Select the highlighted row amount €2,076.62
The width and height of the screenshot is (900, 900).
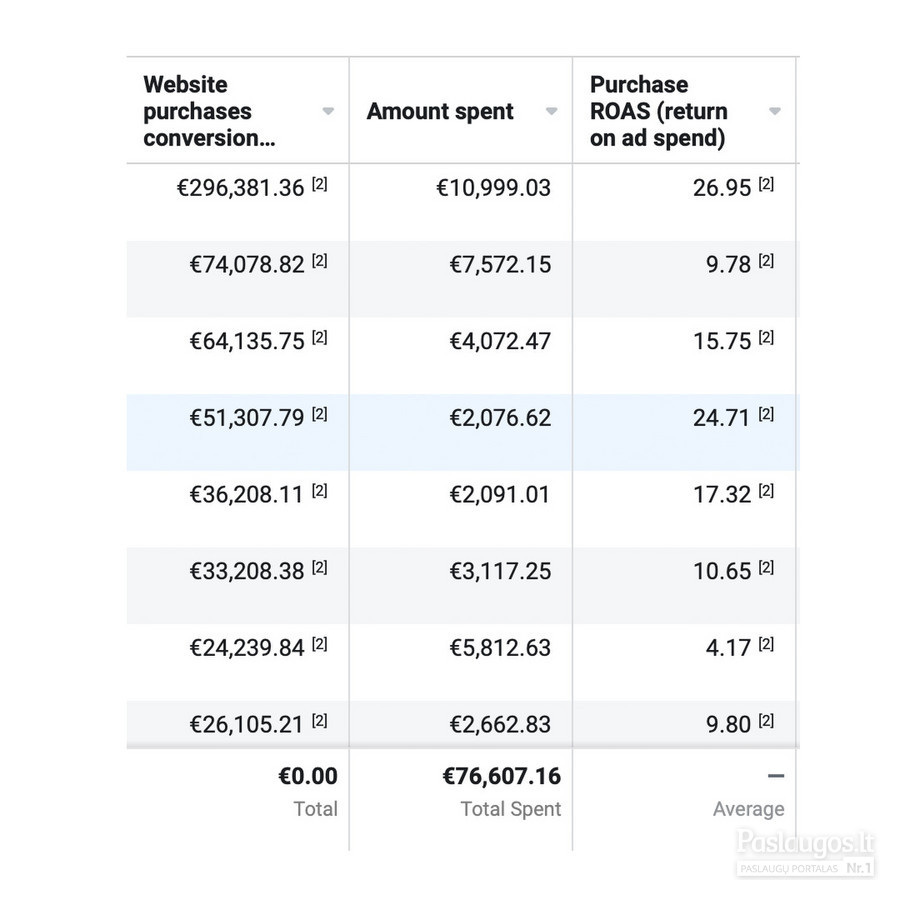(x=500, y=418)
